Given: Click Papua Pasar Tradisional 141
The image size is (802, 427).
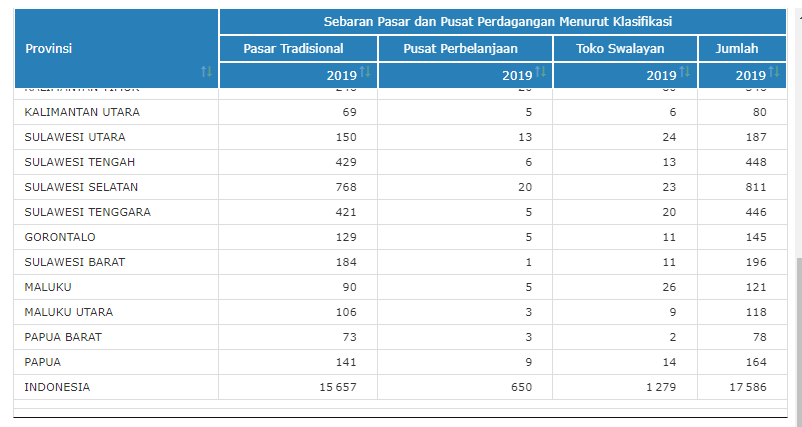Looking at the screenshot, I should (x=346, y=362).
